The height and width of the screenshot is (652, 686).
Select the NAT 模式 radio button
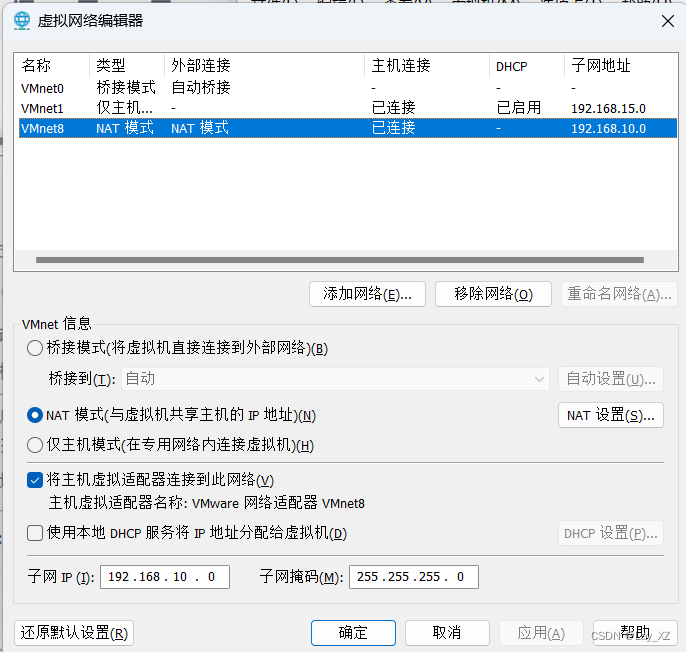coord(35,415)
